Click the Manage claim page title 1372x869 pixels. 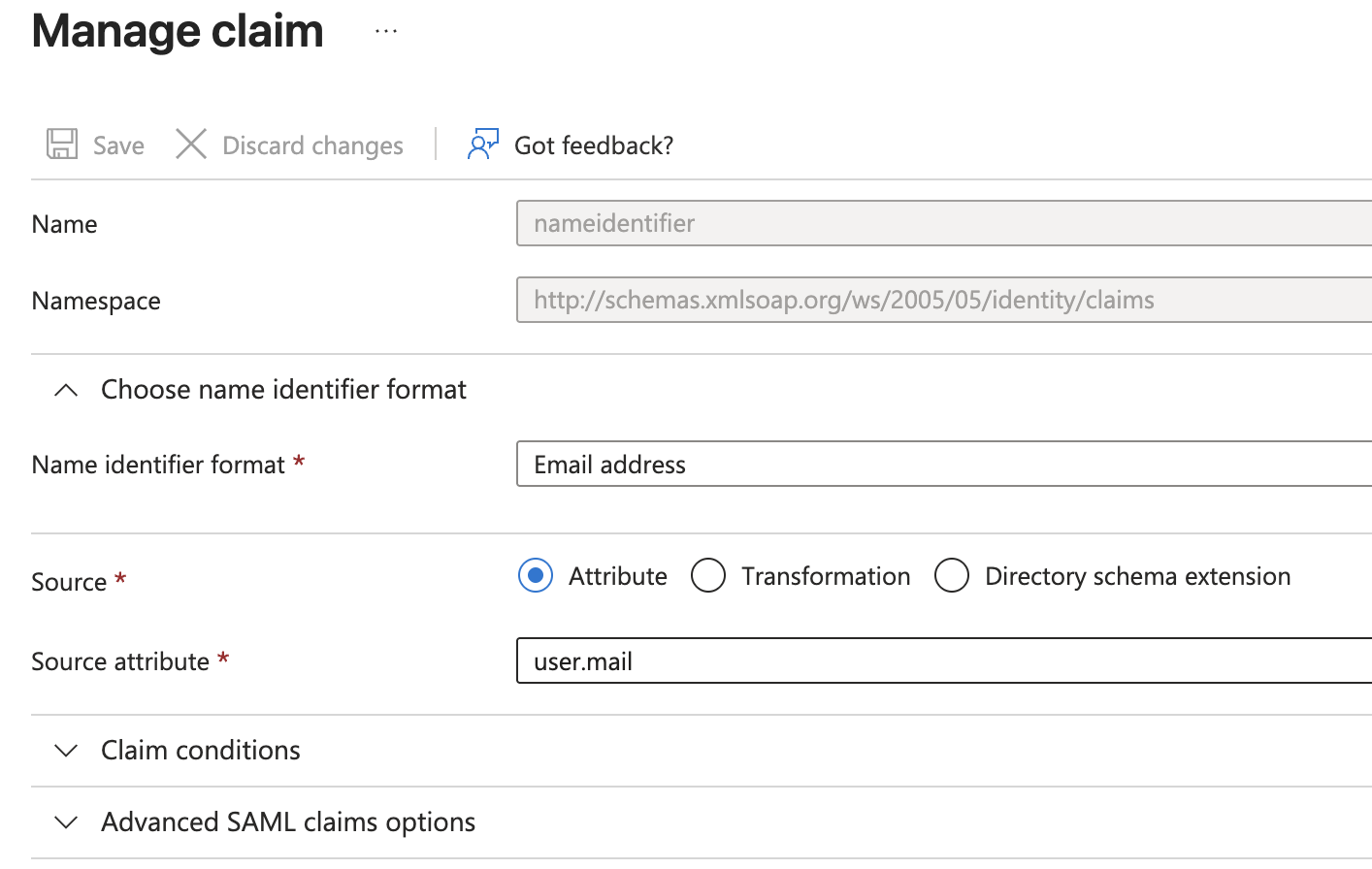click(x=177, y=31)
